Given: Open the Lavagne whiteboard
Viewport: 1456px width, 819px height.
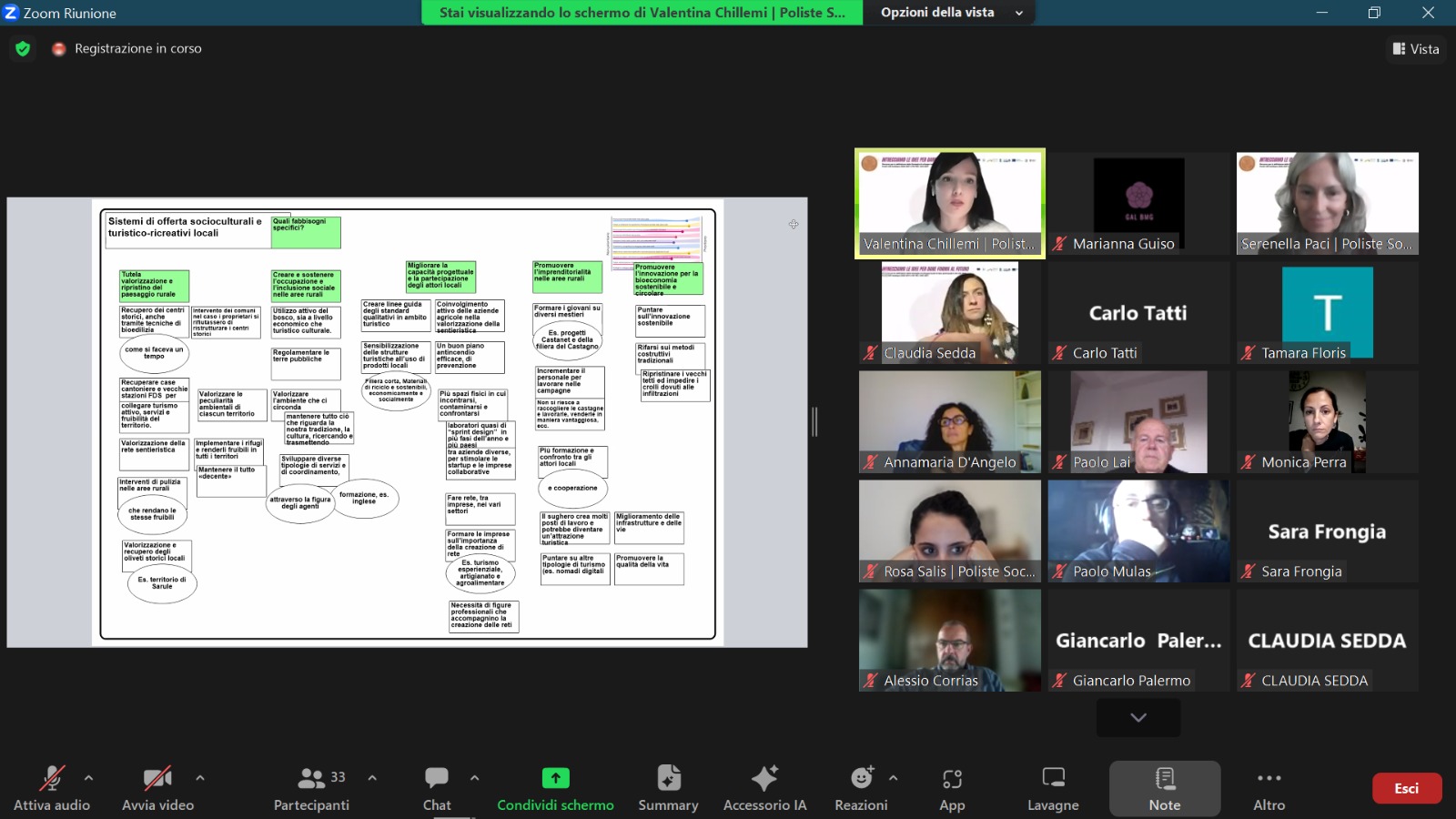Looking at the screenshot, I should [1053, 787].
